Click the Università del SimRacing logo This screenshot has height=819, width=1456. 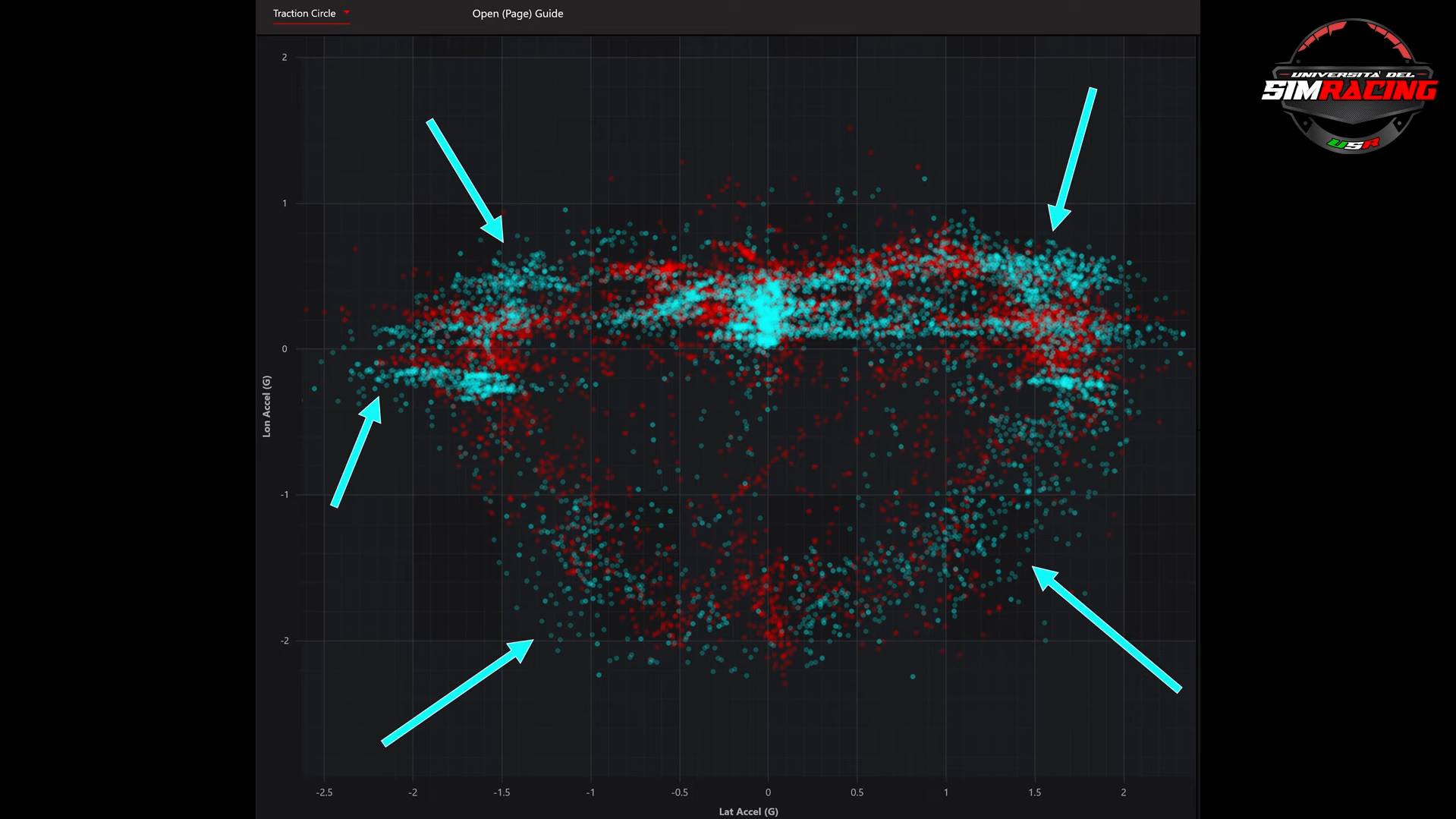1349,87
